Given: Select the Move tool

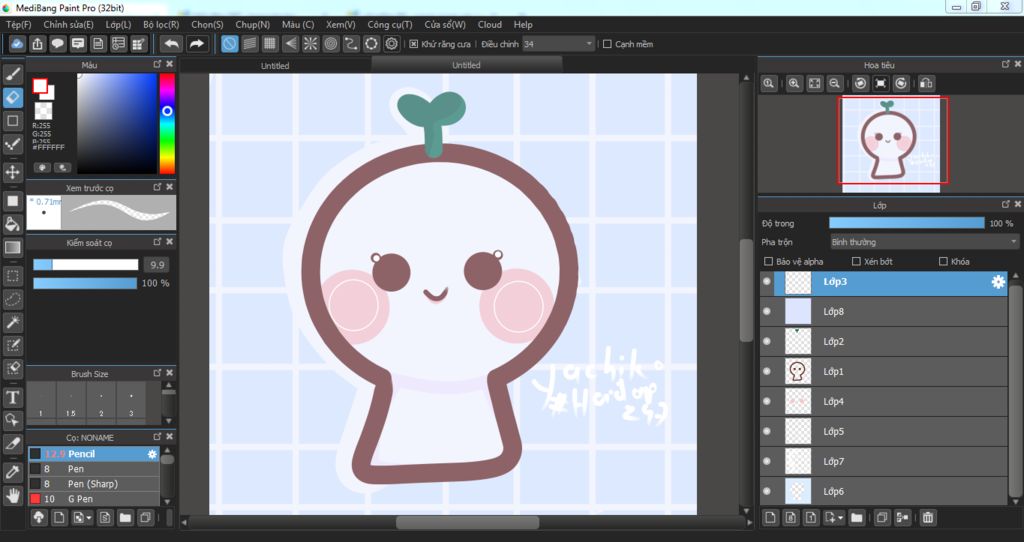Looking at the screenshot, I should tap(13, 172).
